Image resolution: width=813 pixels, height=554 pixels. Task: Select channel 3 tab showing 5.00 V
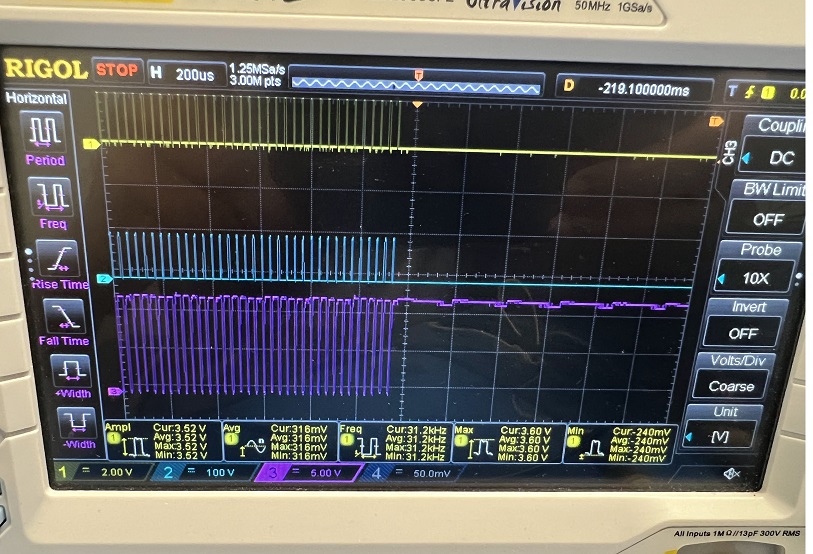click(312, 471)
